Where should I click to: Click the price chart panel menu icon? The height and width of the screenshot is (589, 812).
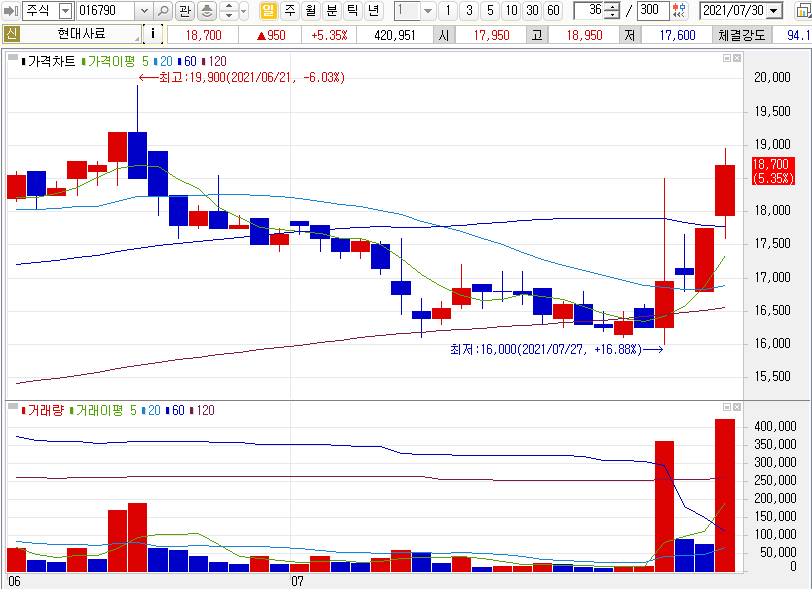tap(13, 57)
